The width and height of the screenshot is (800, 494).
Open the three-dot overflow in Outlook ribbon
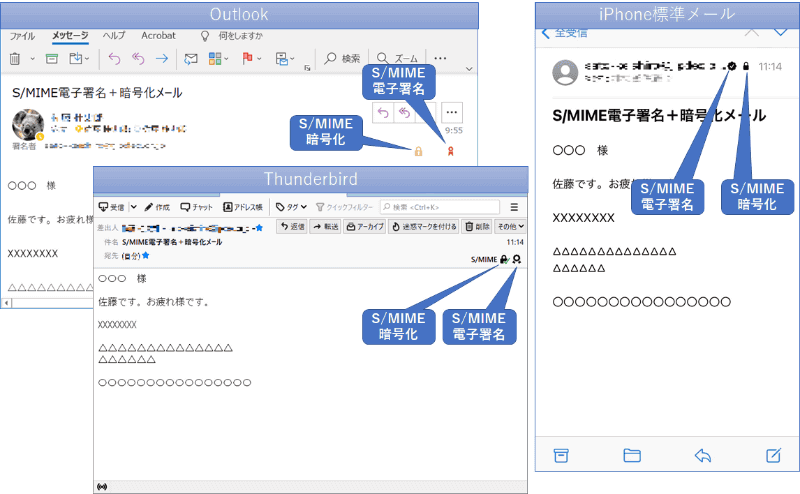(440, 58)
